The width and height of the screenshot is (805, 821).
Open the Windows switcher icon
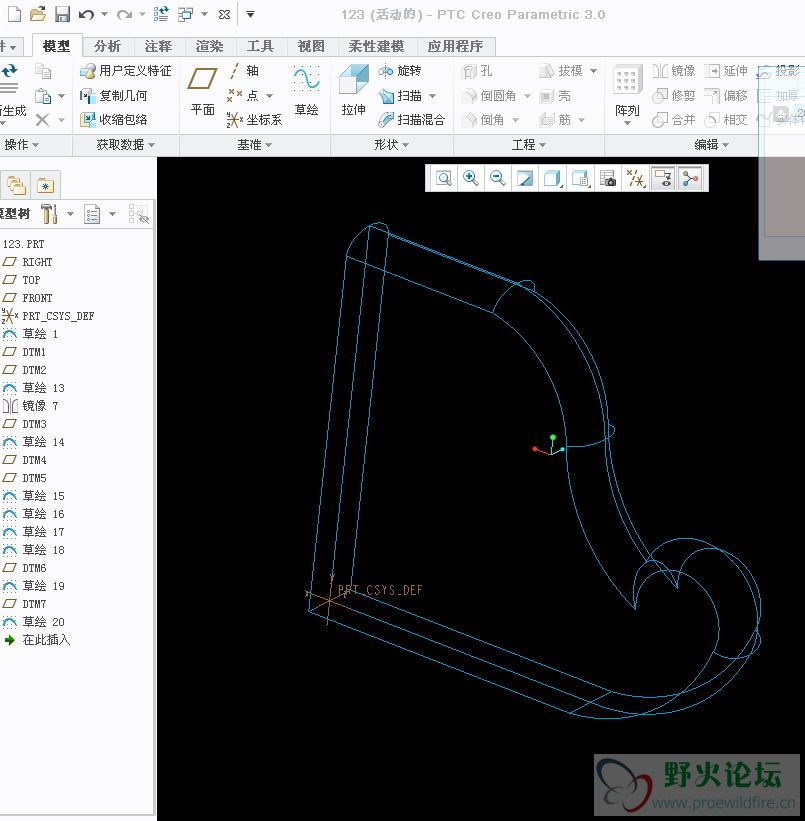[x=185, y=14]
